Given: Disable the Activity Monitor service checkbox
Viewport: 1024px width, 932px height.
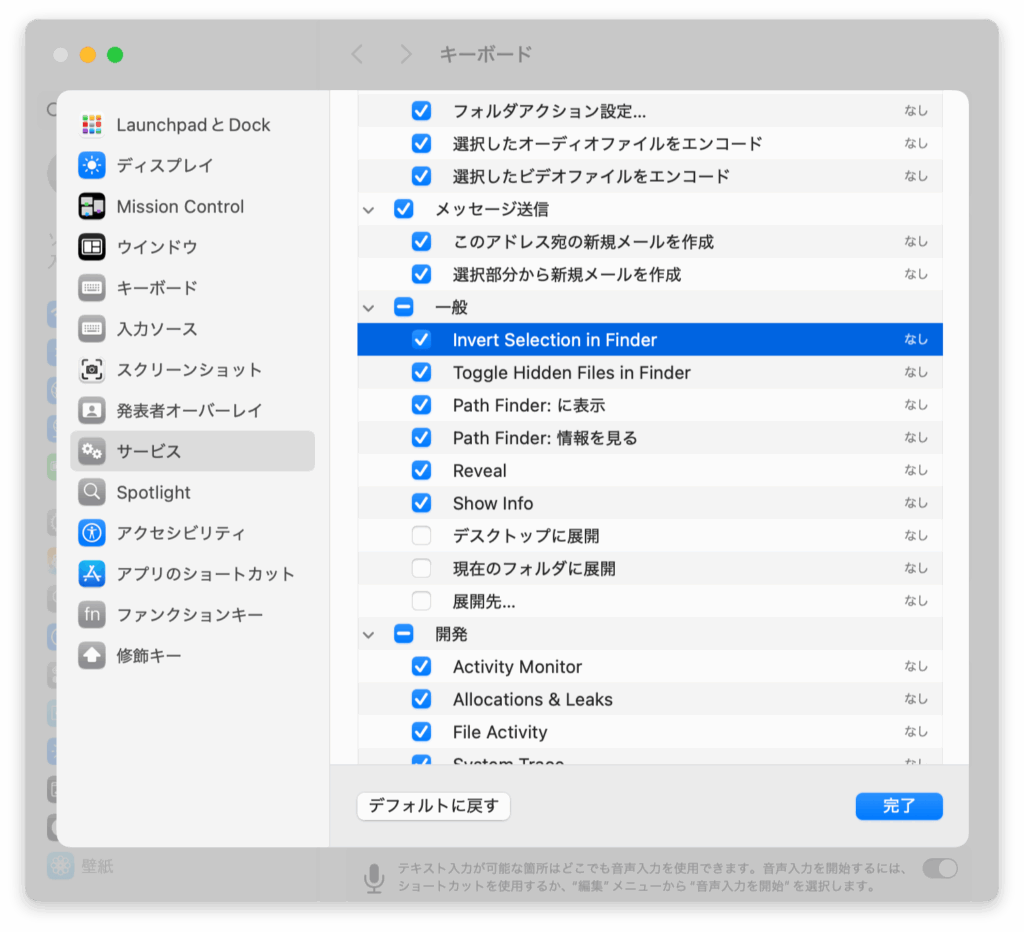Looking at the screenshot, I should [x=421, y=667].
